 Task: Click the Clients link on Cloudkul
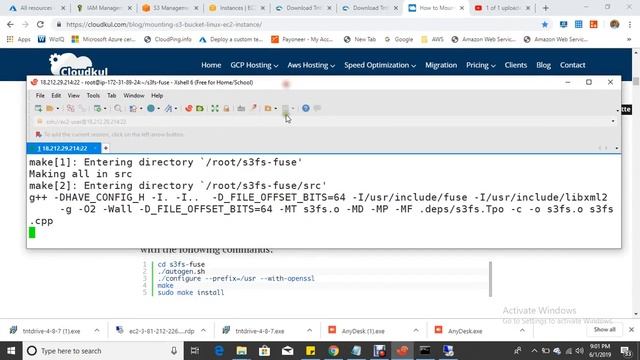point(516,65)
